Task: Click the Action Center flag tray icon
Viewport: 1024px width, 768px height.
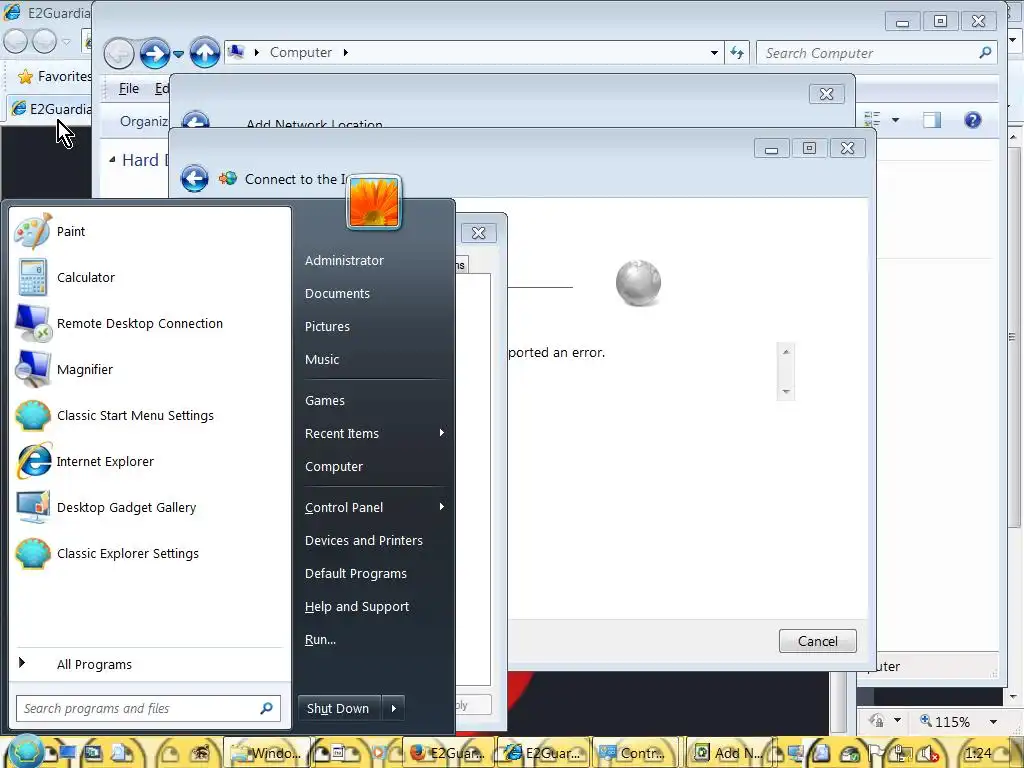Action: click(875, 753)
